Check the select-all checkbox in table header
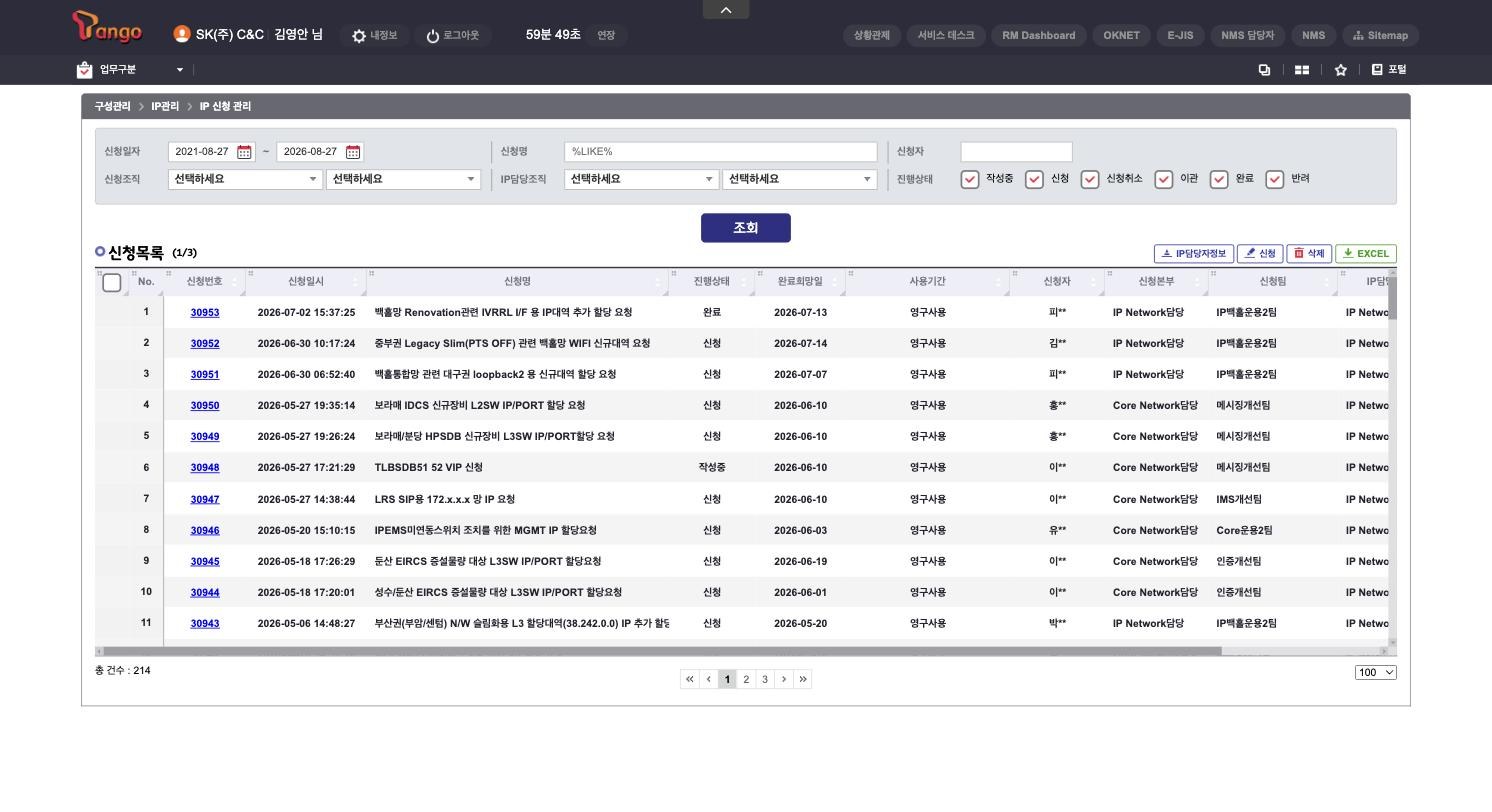The width and height of the screenshot is (1492, 812). tap(112, 283)
